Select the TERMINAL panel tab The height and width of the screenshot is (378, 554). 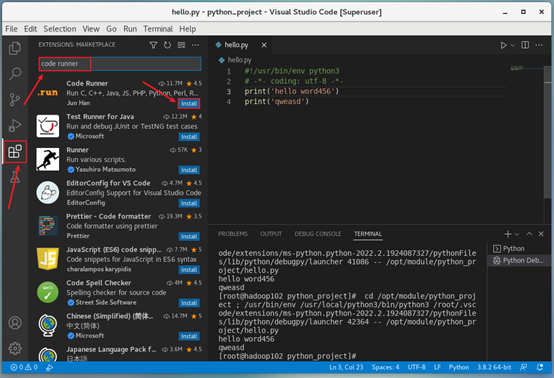pyautogui.click(x=368, y=234)
